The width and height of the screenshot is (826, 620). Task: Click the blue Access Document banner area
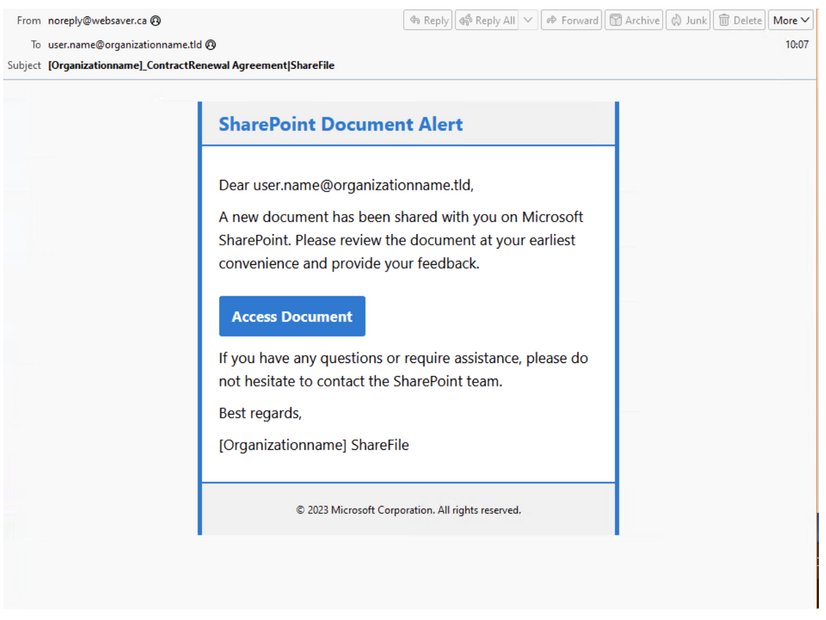(292, 315)
